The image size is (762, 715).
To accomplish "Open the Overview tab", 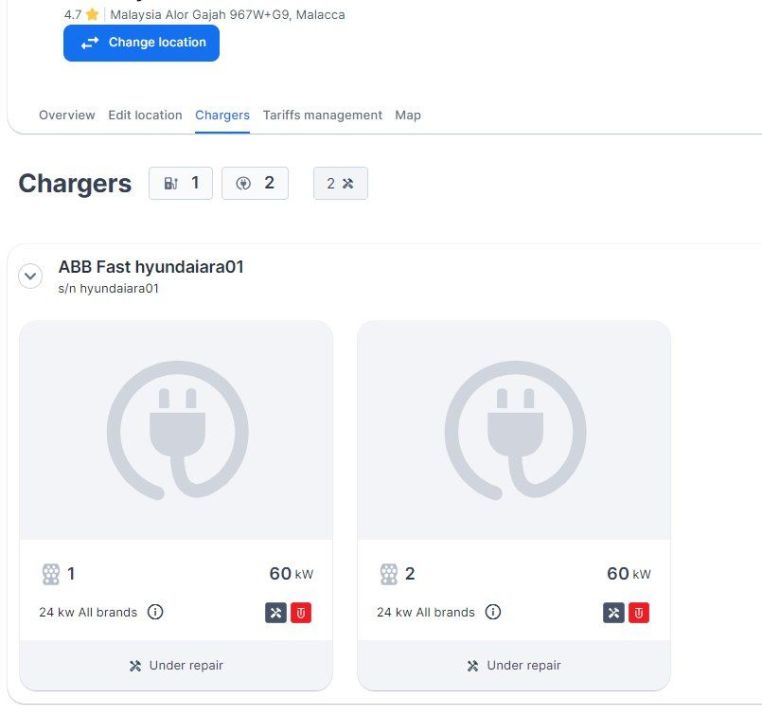I will coord(67,115).
